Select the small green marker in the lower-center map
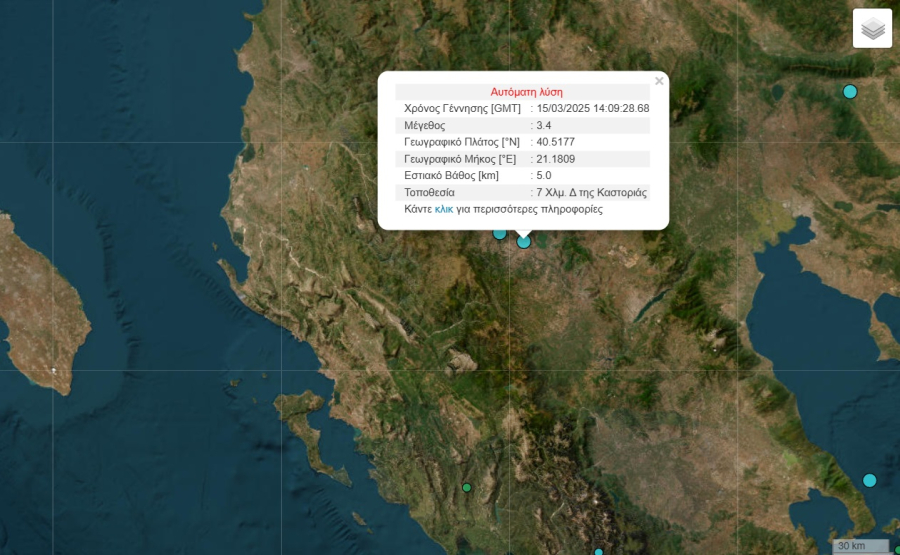900x555 pixels. coord(466,488)
